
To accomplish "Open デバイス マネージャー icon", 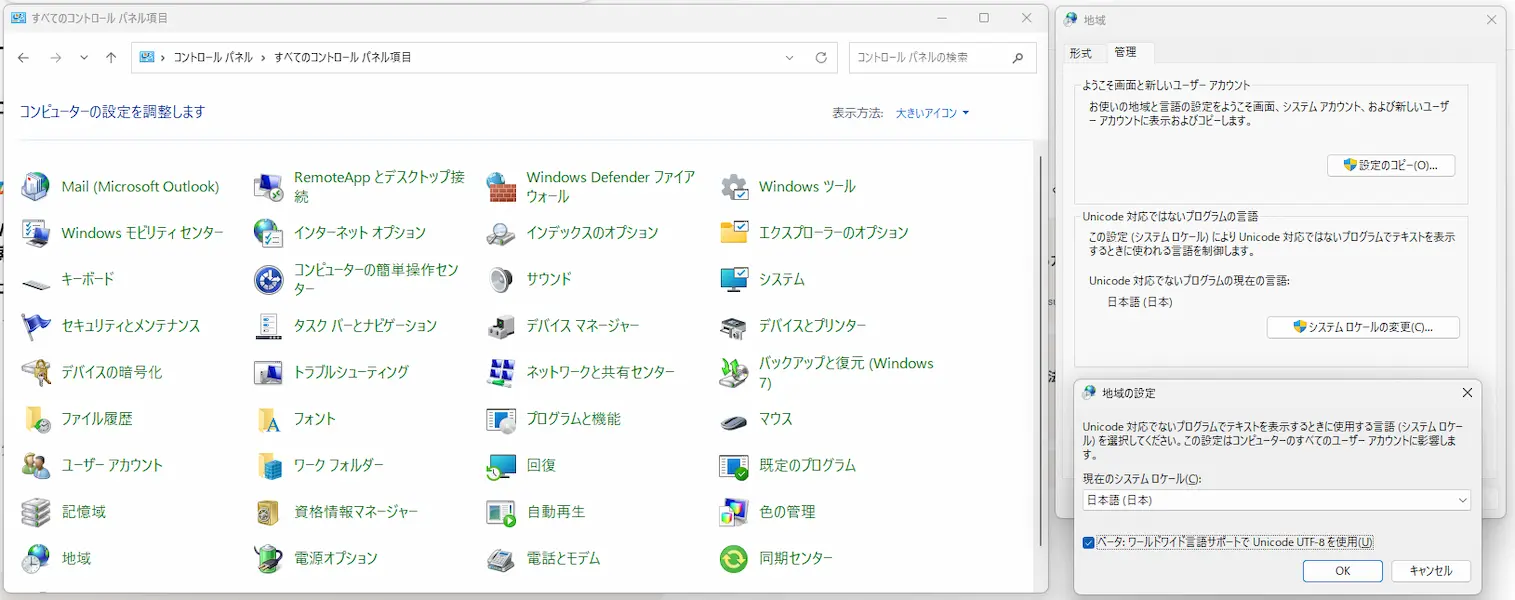I will (501, 326).
